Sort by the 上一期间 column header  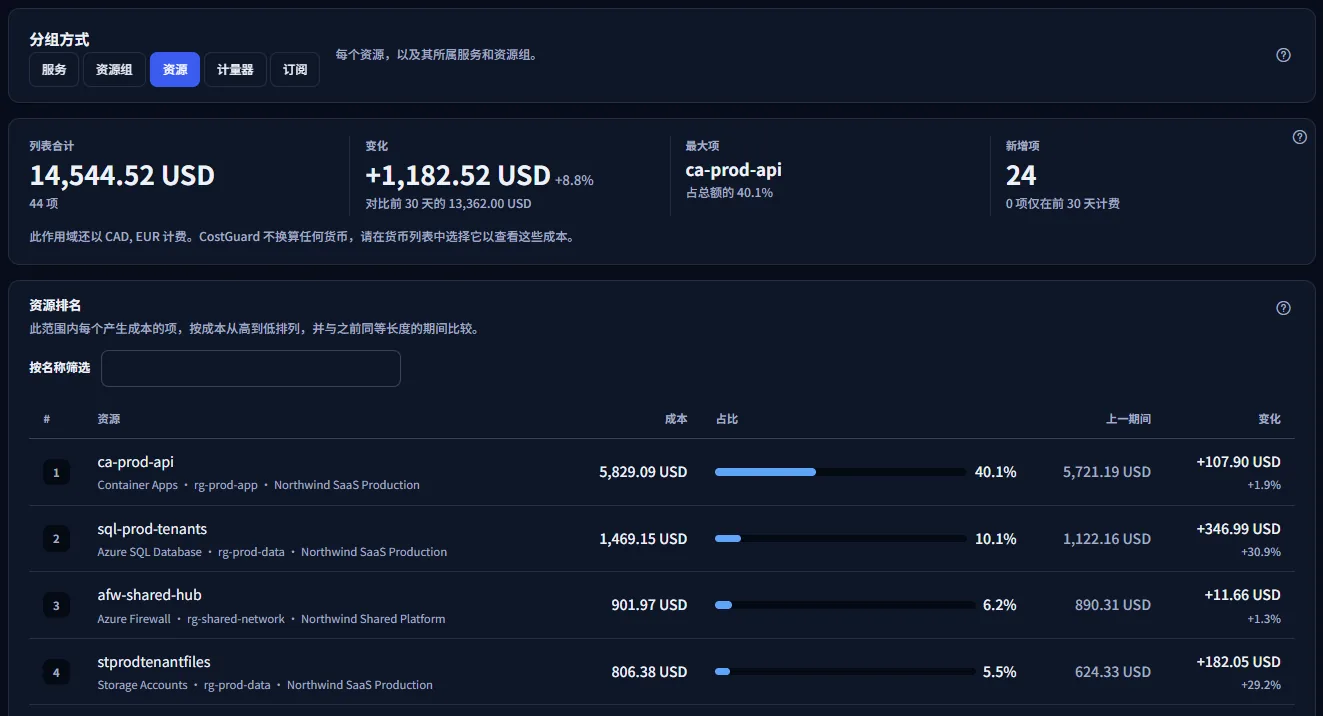[x=1128, y=419]
